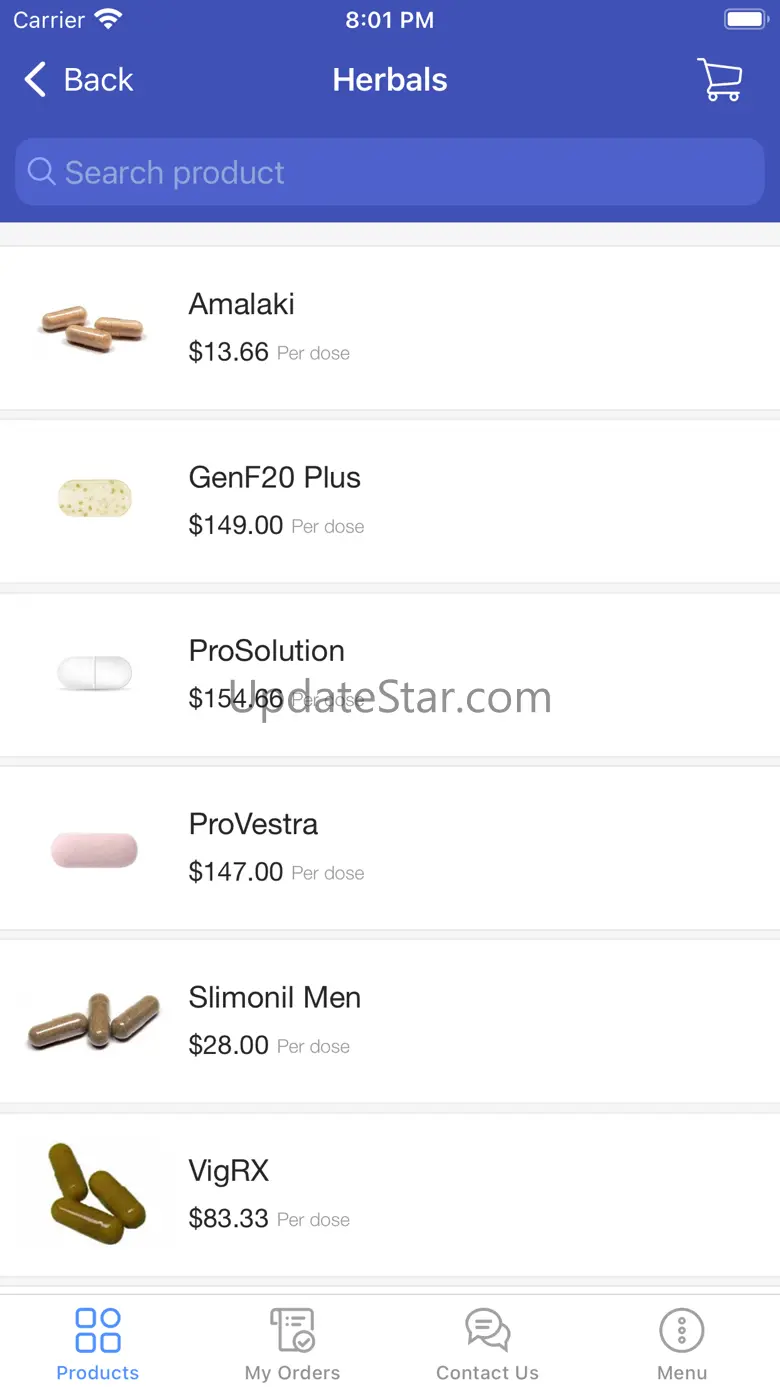Click the search magnifier icon
Image resolution: width=780 pixels, height=1387 pixels.
click(41, 172)
